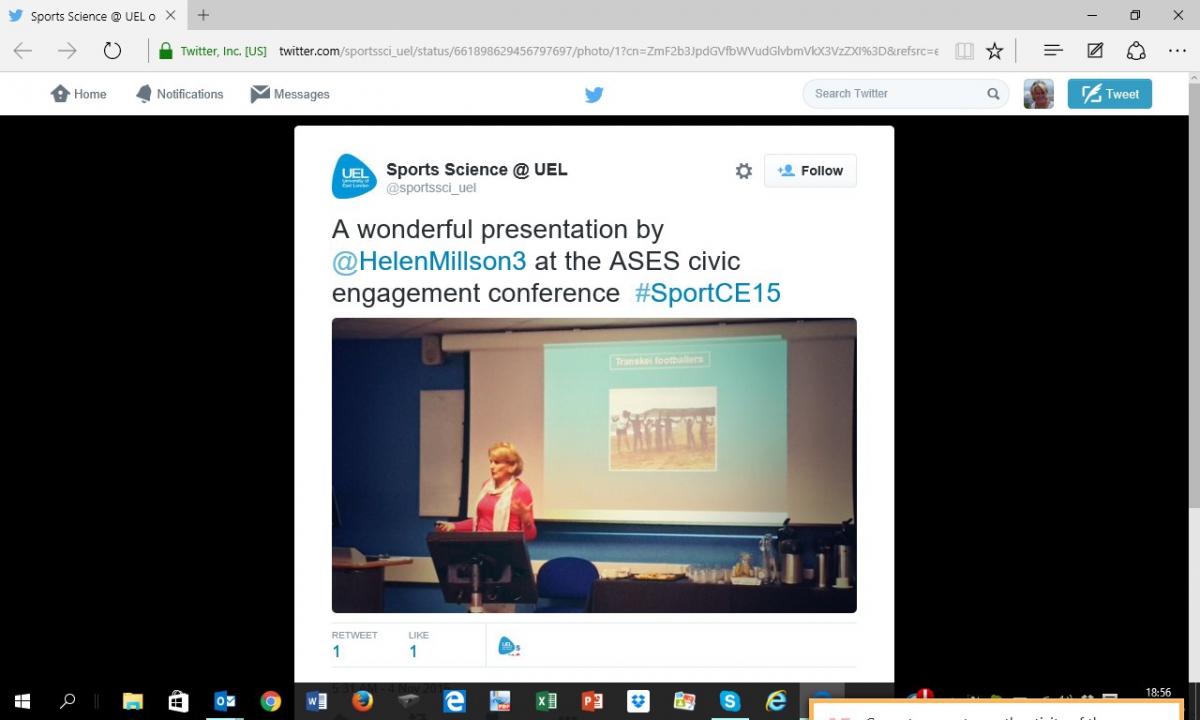Viewport: 1200px width, 720px height.
Task: Open Word from the taskbar
Action: [x=317, y=701]
